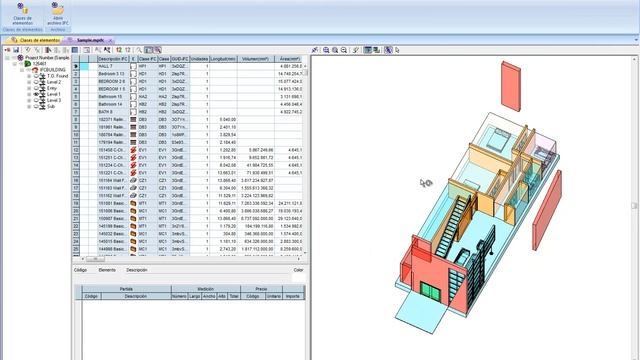Click the Clases de elementos ribbon button

[x=22, y=14]
